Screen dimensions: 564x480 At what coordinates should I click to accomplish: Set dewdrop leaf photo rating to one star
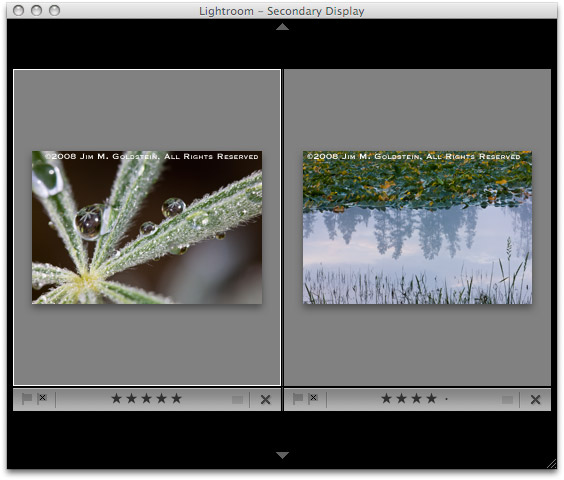pyautogui.click(x=116, y=398)
